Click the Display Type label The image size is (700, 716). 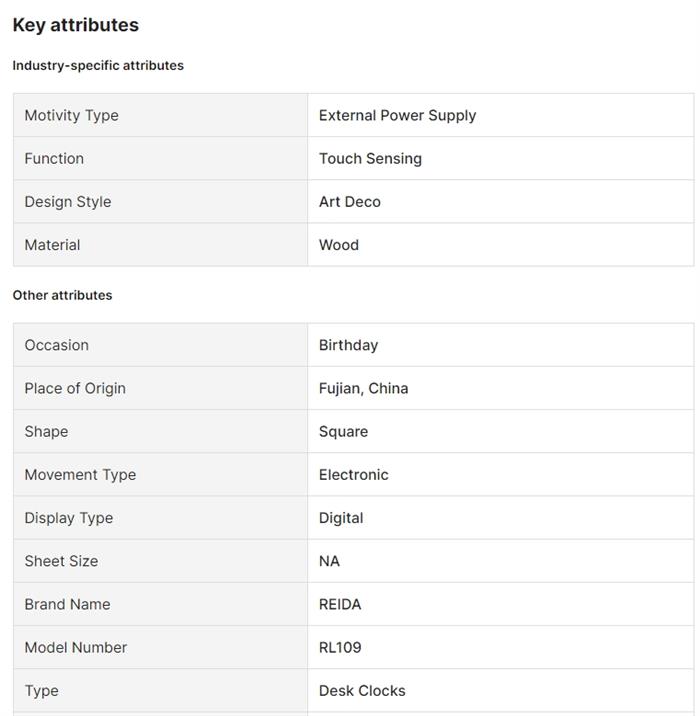(x=69, y=517)
